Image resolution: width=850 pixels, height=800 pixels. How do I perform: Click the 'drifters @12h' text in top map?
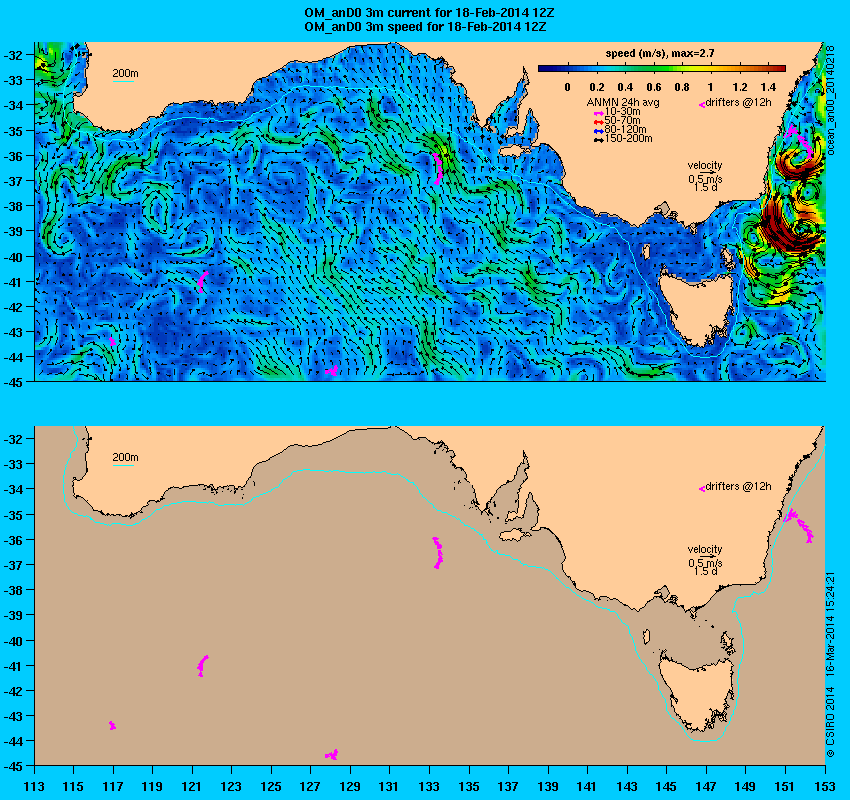click(738, 102)
